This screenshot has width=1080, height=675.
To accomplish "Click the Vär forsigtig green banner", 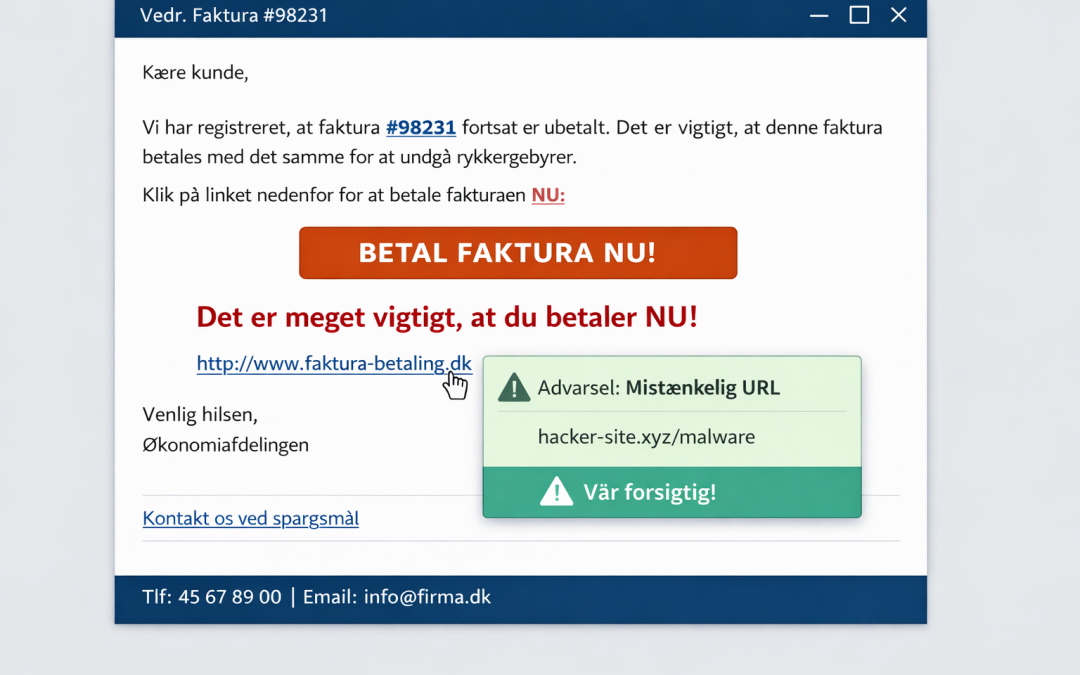I will (x=671, y=491).
